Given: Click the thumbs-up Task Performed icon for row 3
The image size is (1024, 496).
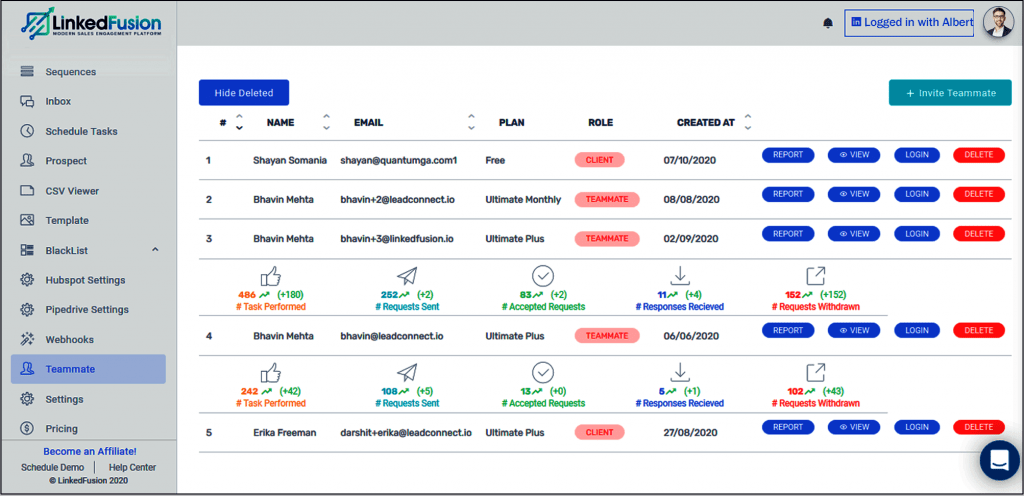Looking at the screenshot, I should tap(270, 277).
